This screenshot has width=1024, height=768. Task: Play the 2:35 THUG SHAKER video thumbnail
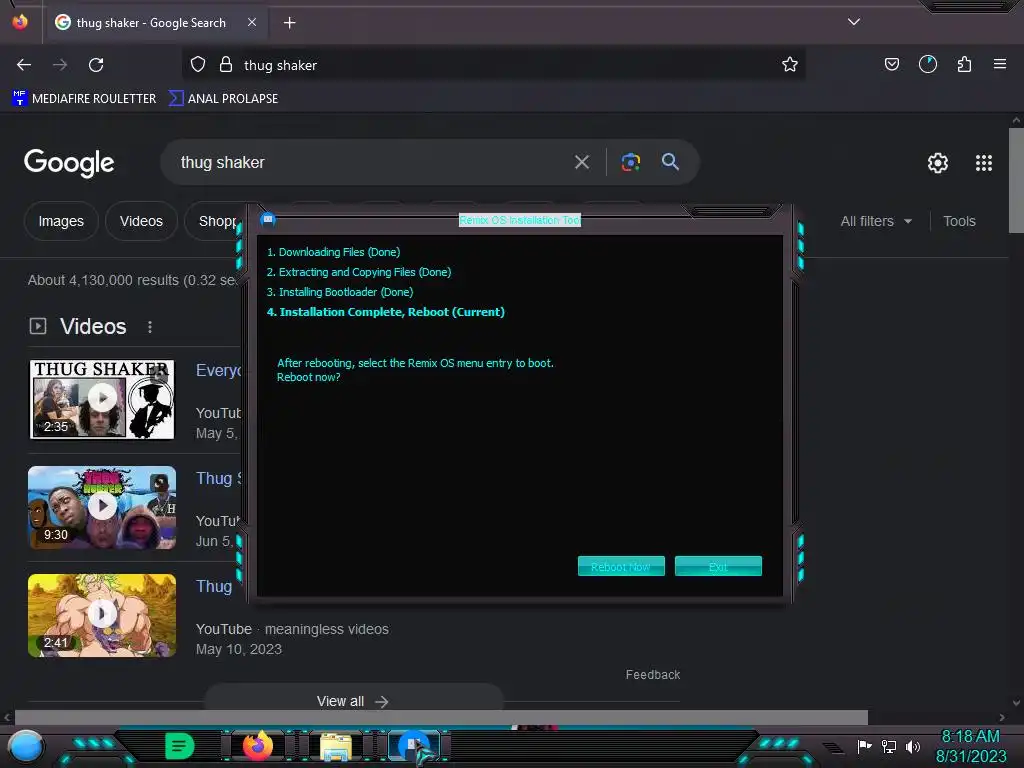(102, 399)
